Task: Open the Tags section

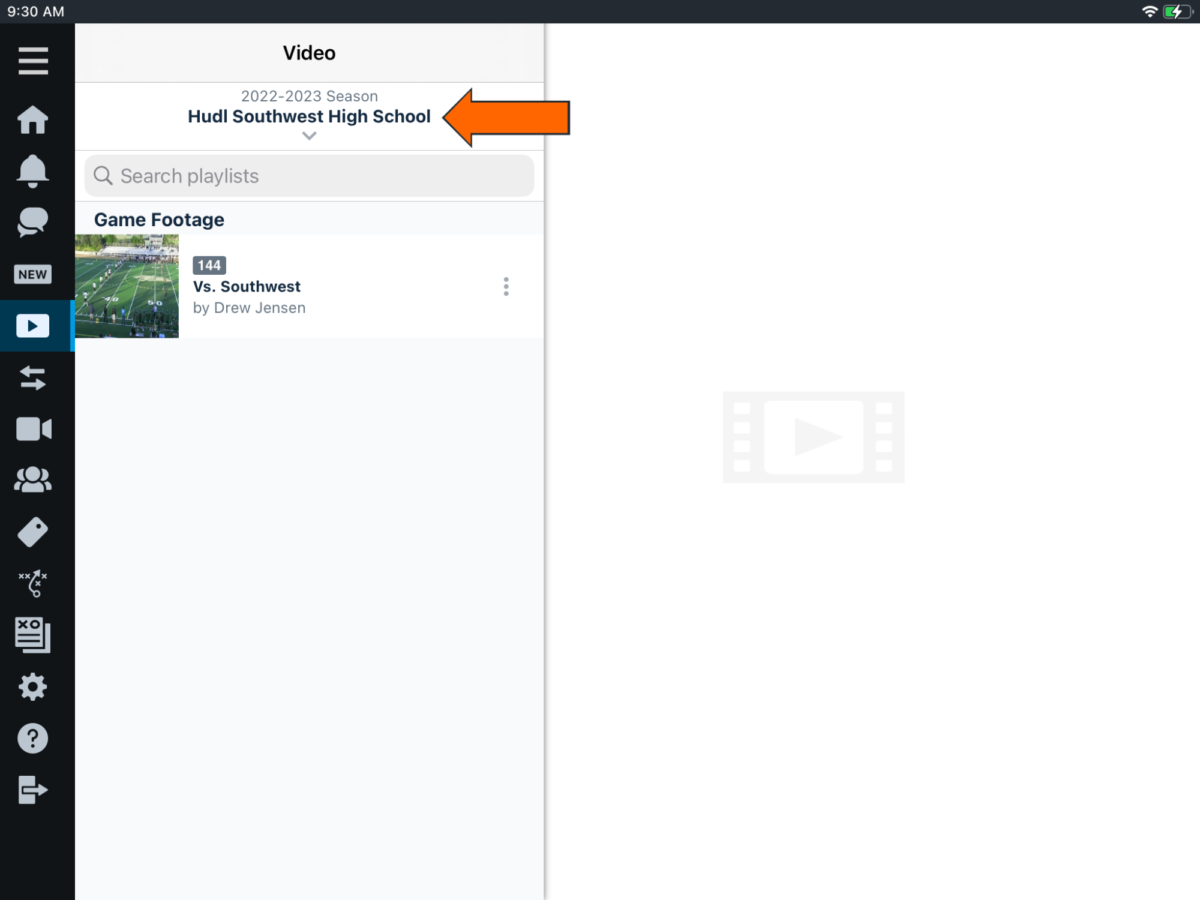Action: 33,531
